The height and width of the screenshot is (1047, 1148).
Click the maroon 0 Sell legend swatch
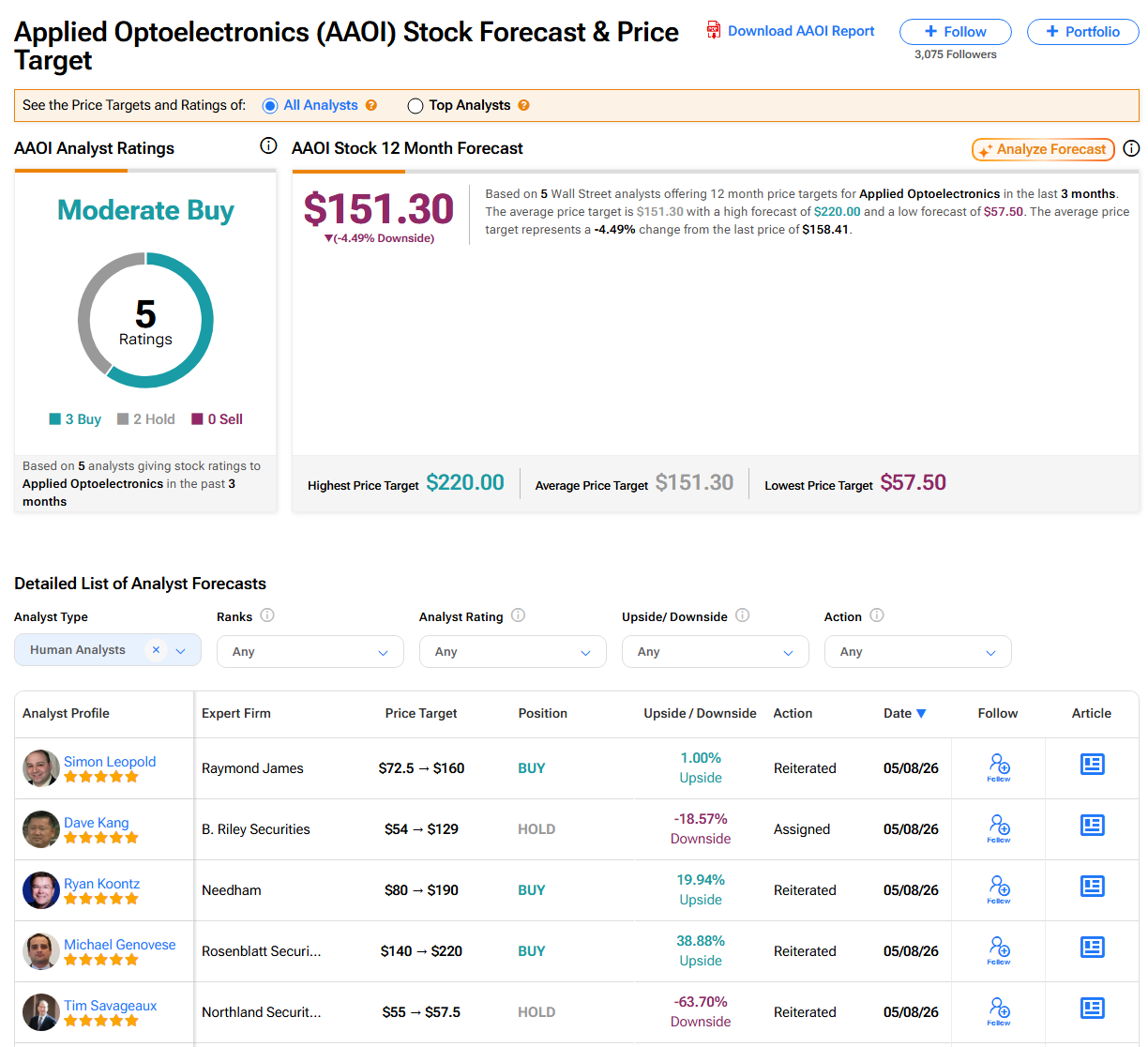point(198,419)
